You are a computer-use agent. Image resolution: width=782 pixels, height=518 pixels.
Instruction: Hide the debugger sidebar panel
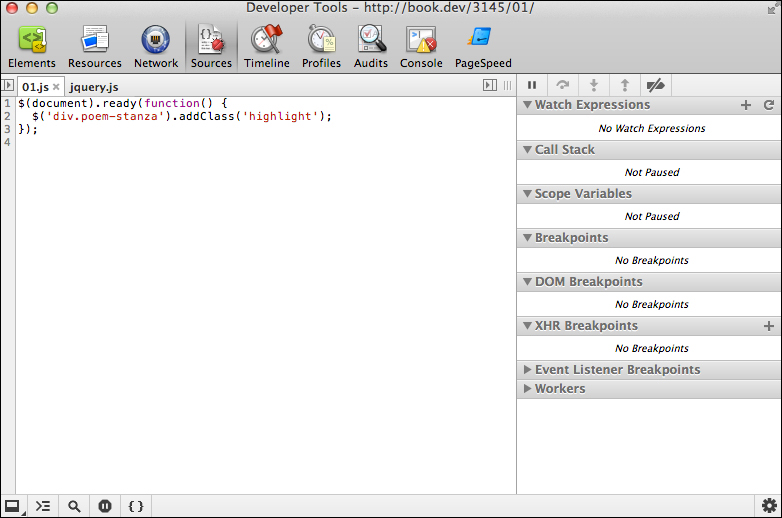tap(490, 86)
